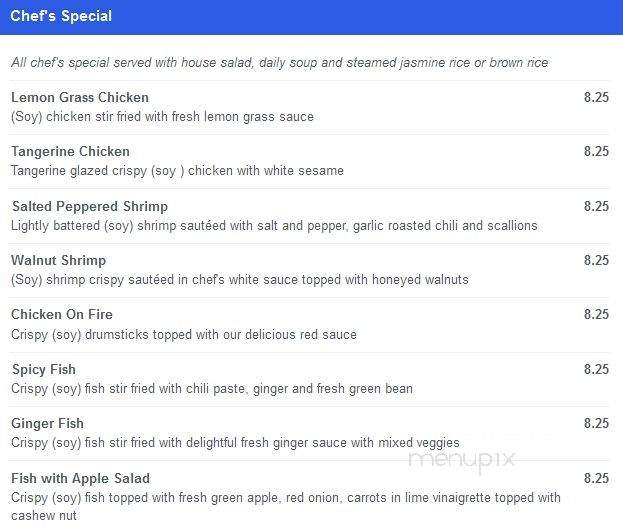Click the chili paste and ginger description
The image size is (623, 528).
point(212,389)
